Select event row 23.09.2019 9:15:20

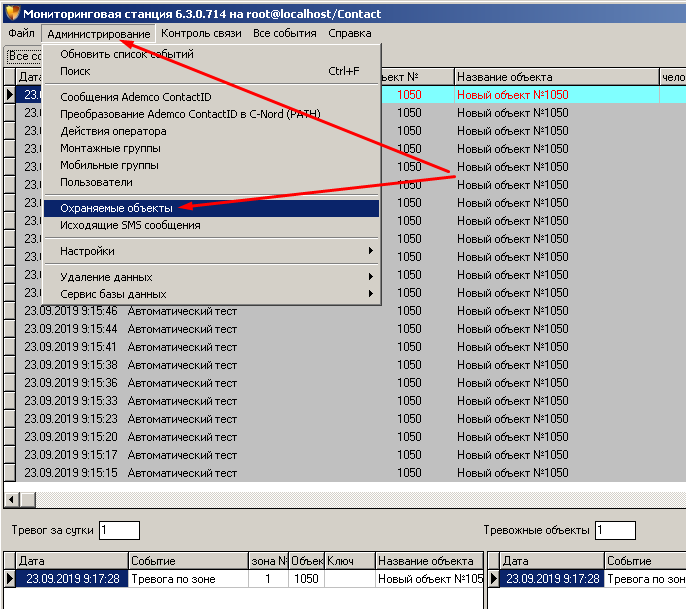tap(351, 437)
